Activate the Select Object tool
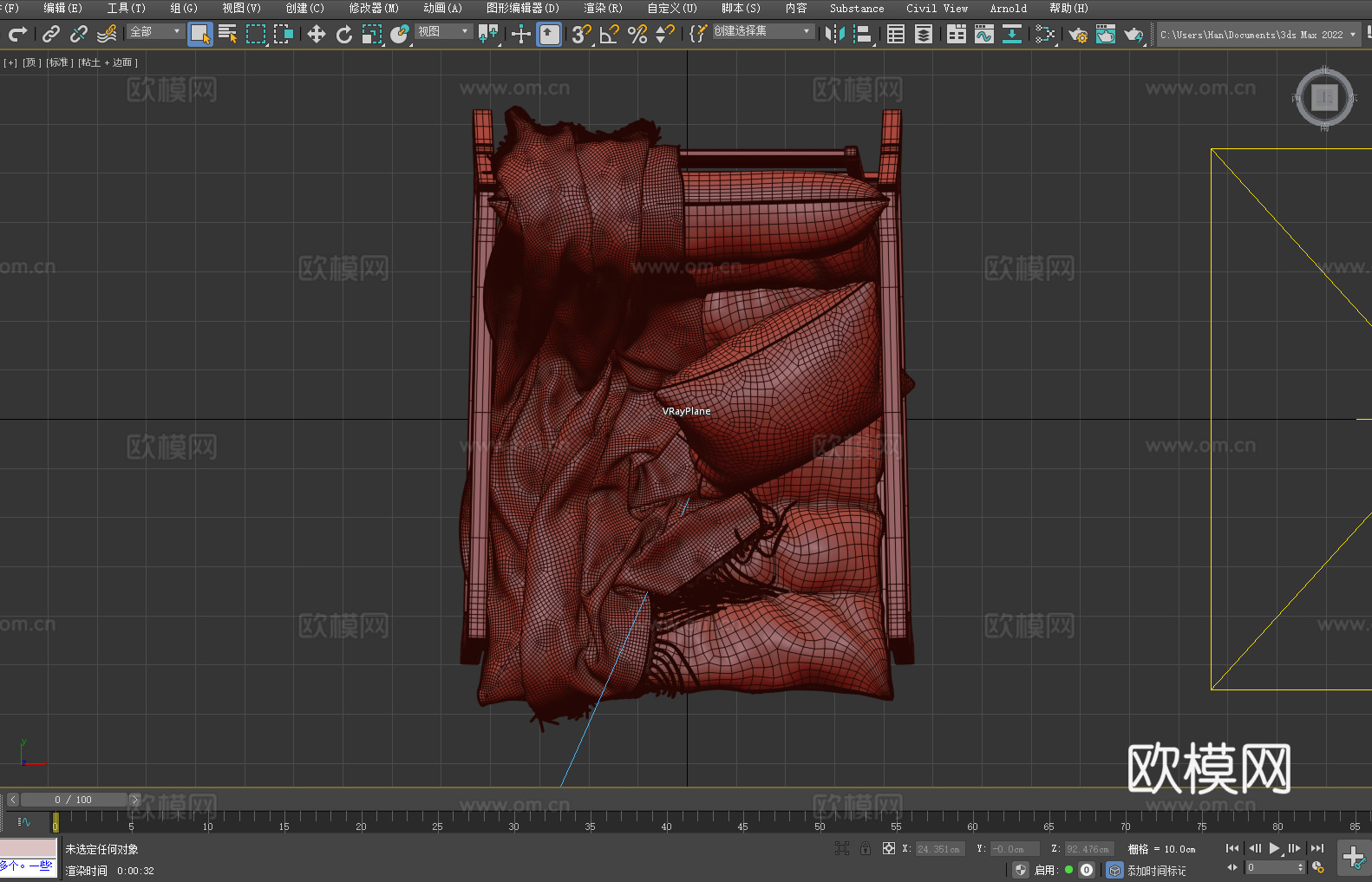 pos(200,35)
